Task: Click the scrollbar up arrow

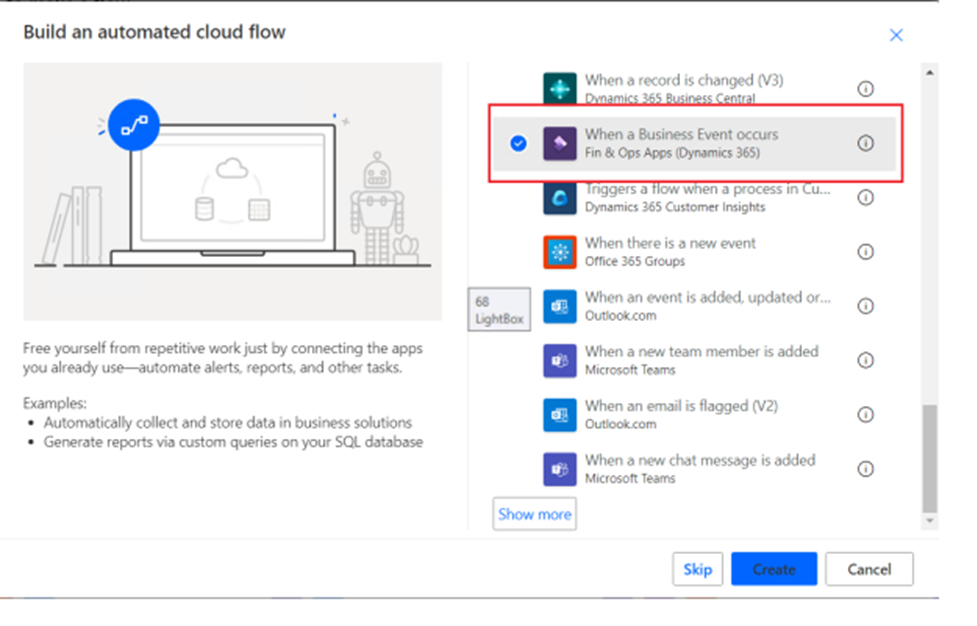Action: click(x=930, y=73)
